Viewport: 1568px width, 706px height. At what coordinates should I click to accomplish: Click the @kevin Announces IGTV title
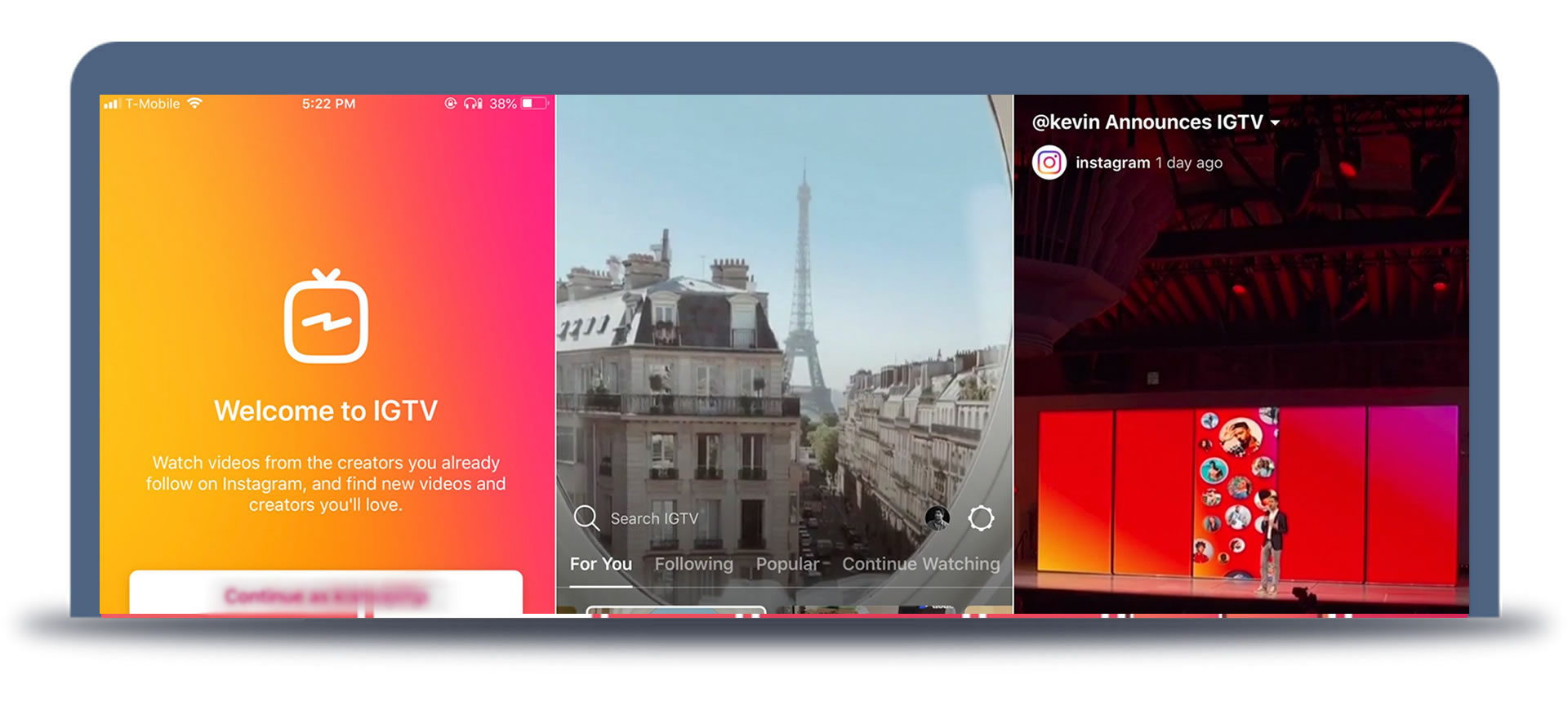pyautogui.click(x=1147, y=122)
